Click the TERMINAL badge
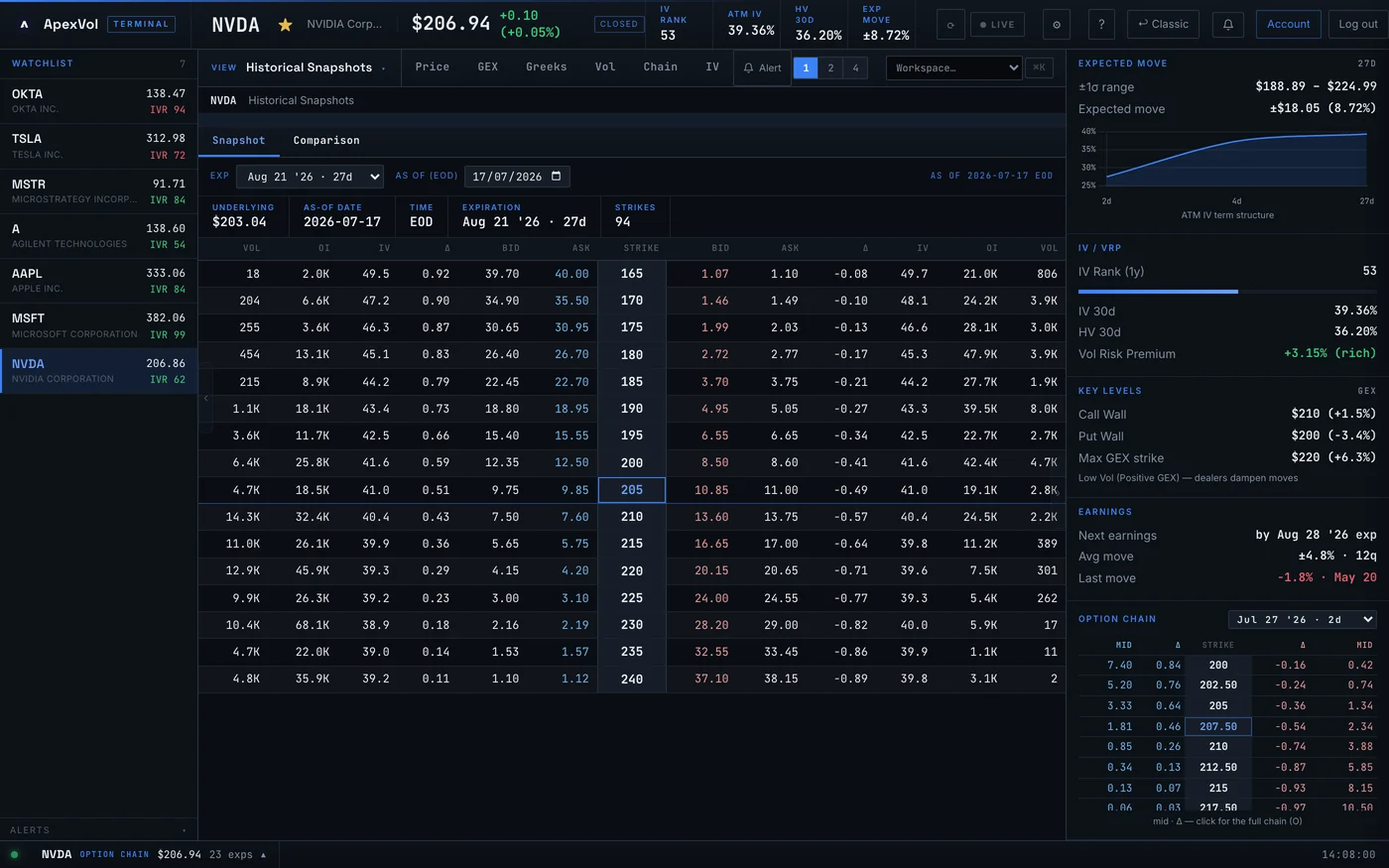Image resolution: width=1389 pixels, height=868 pixels. coord(141,24)
